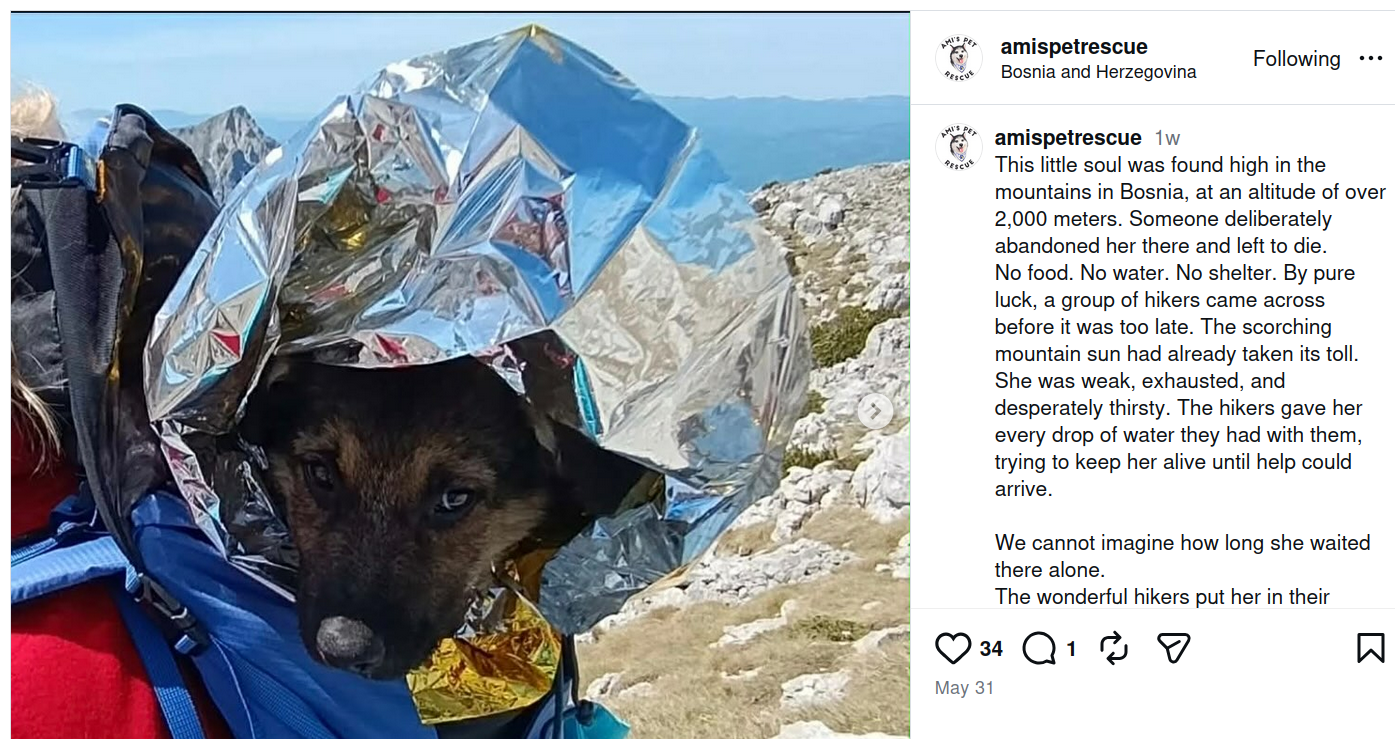The width and height of the screenshot is (1395, 739).
Task: Open amispetrescue username in header
Action: pos(1074,46)
